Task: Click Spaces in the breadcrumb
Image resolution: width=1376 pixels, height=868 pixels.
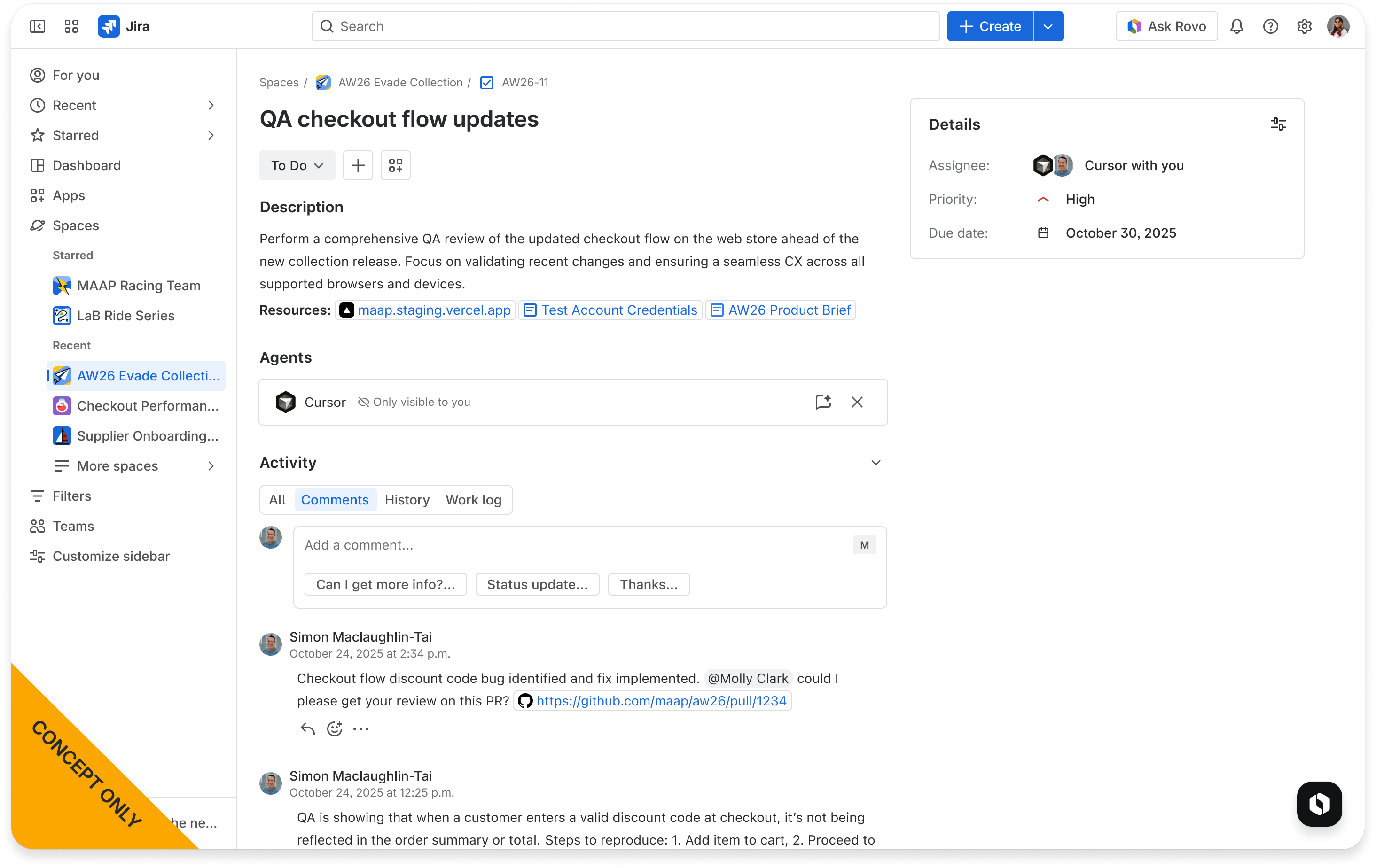Action: (279, 83)
